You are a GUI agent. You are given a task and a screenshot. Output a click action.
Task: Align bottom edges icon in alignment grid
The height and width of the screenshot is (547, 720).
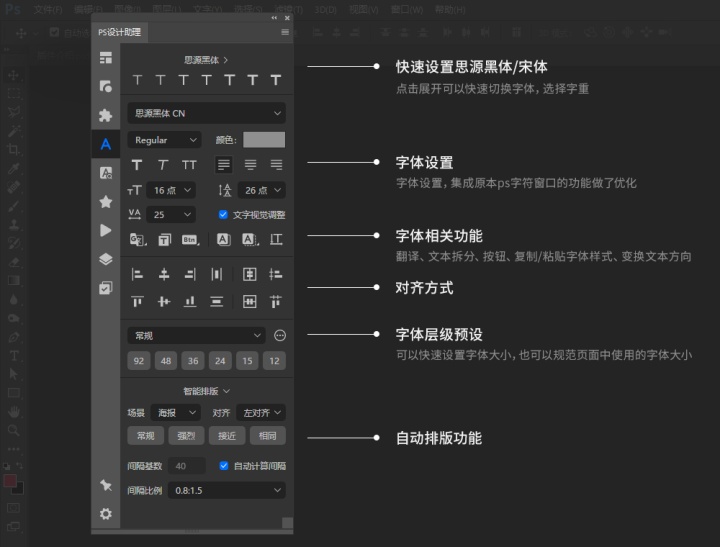point(190,301)
